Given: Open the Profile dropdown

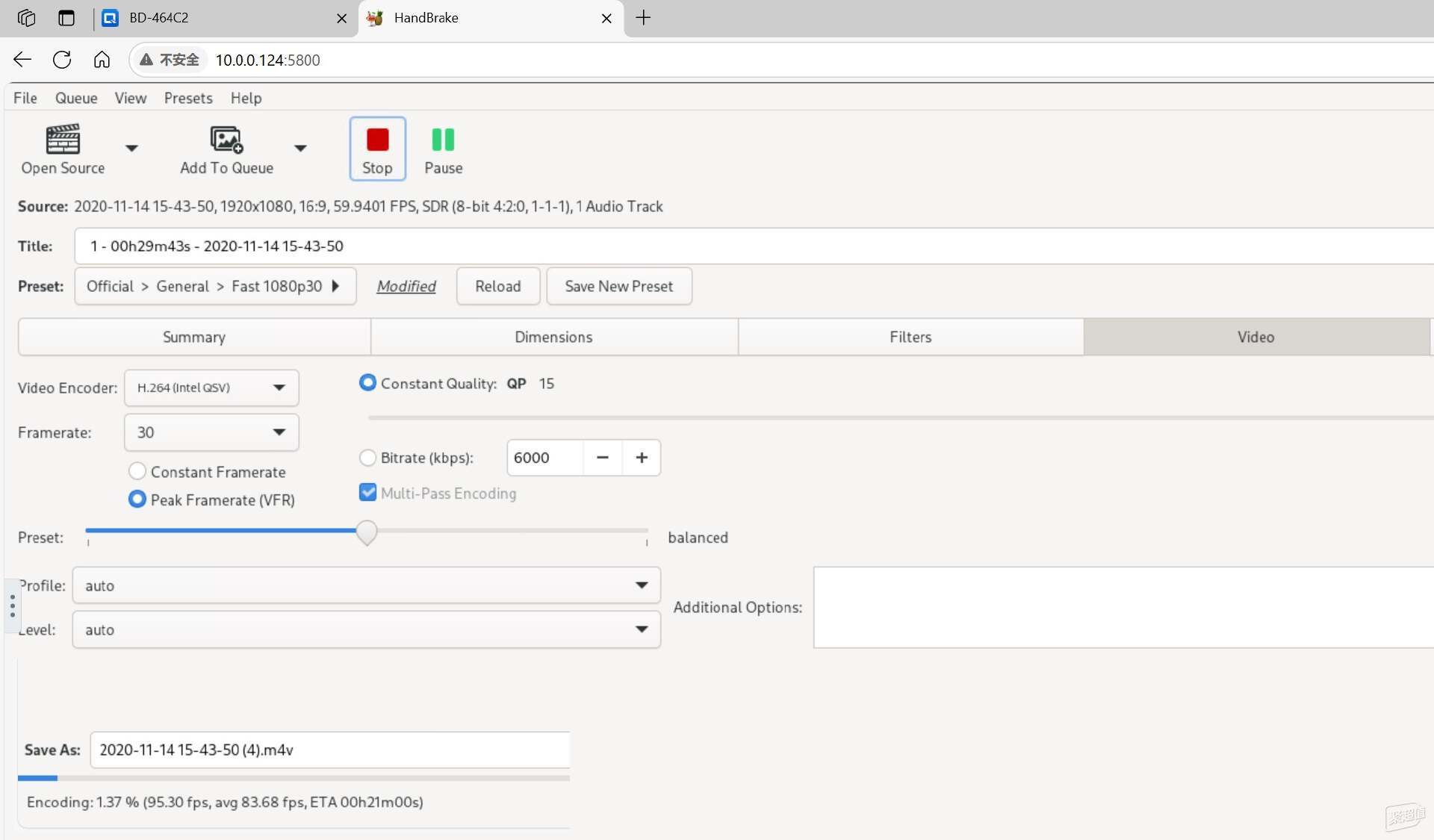Looking at the screenshot, I should coord(366,585).
